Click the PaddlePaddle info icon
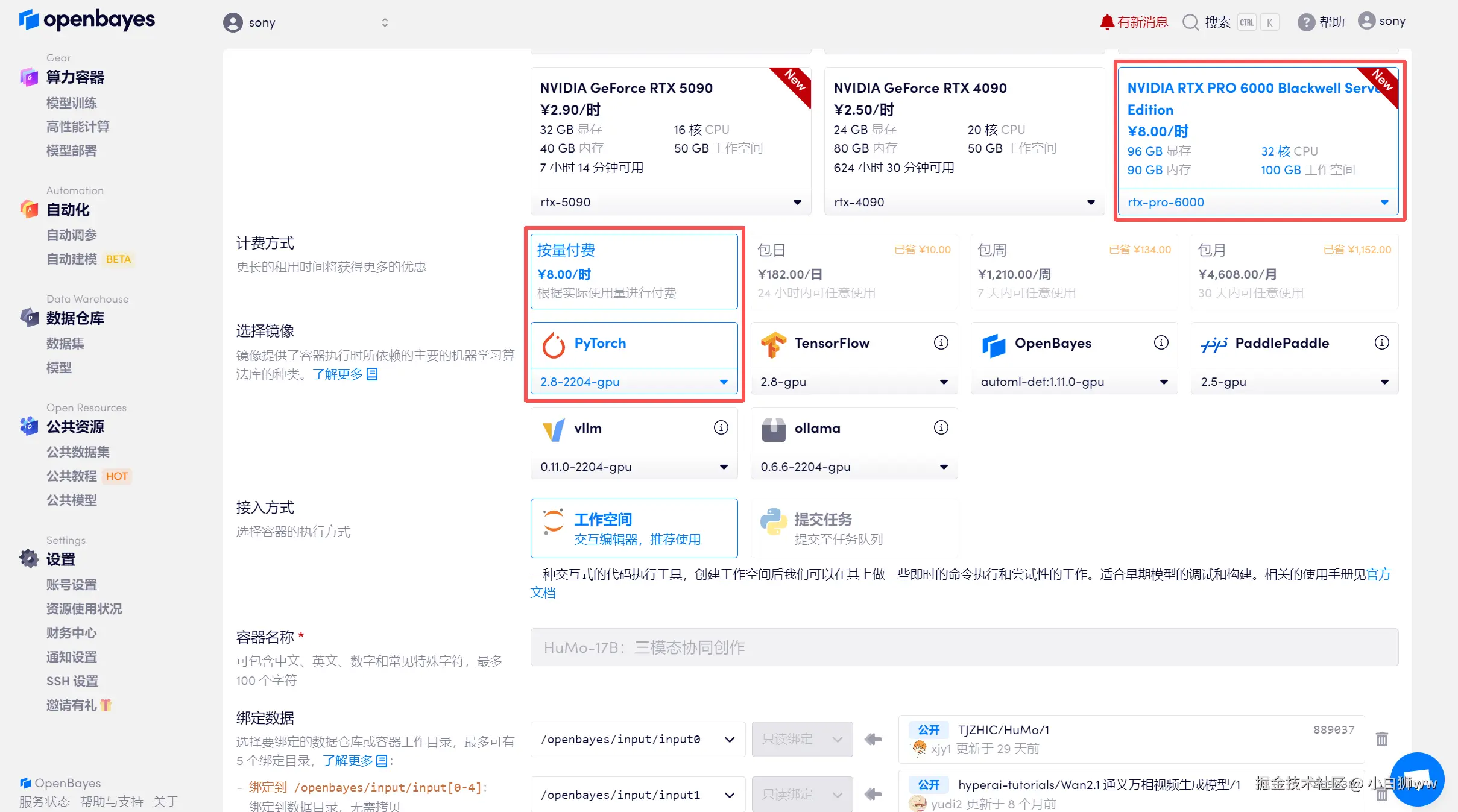The height and width of the screenshot is (812, 1458). pyautogui.click(x=1381, y=343)
